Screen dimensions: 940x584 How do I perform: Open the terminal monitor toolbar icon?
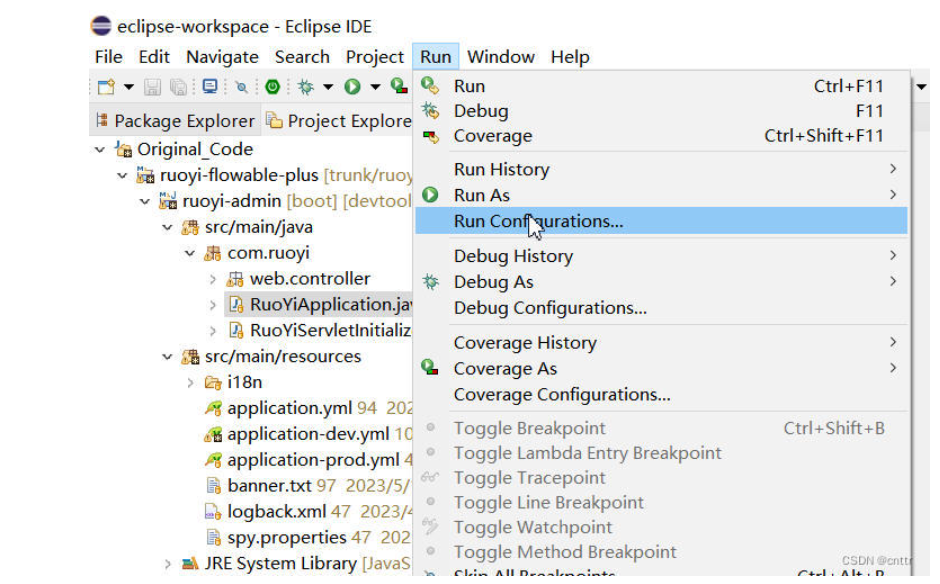210,87
